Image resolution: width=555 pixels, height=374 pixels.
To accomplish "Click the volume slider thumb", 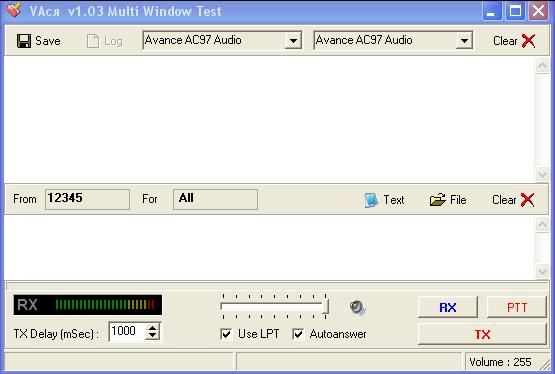I will tap(325, 306).
